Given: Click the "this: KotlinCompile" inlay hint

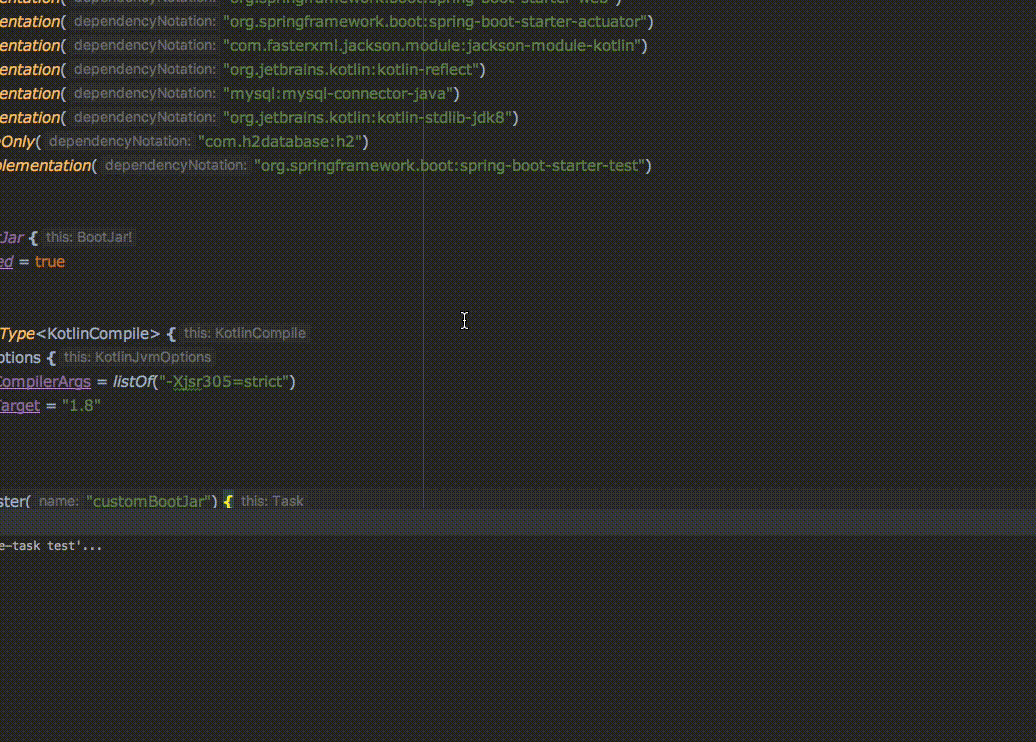Looking at the screenshot, I should [244, 333].
